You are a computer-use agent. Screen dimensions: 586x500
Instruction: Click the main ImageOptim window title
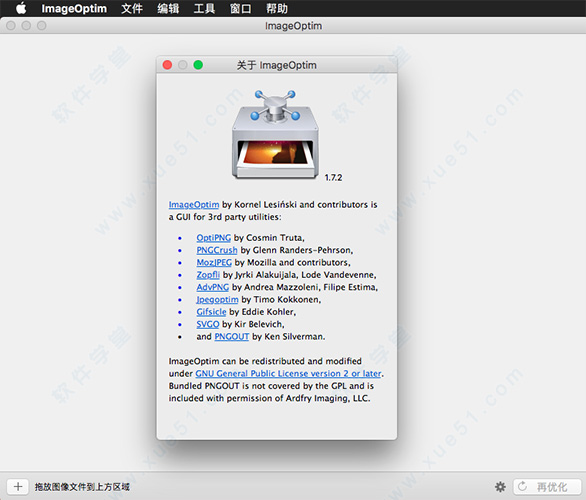point(293,26)
